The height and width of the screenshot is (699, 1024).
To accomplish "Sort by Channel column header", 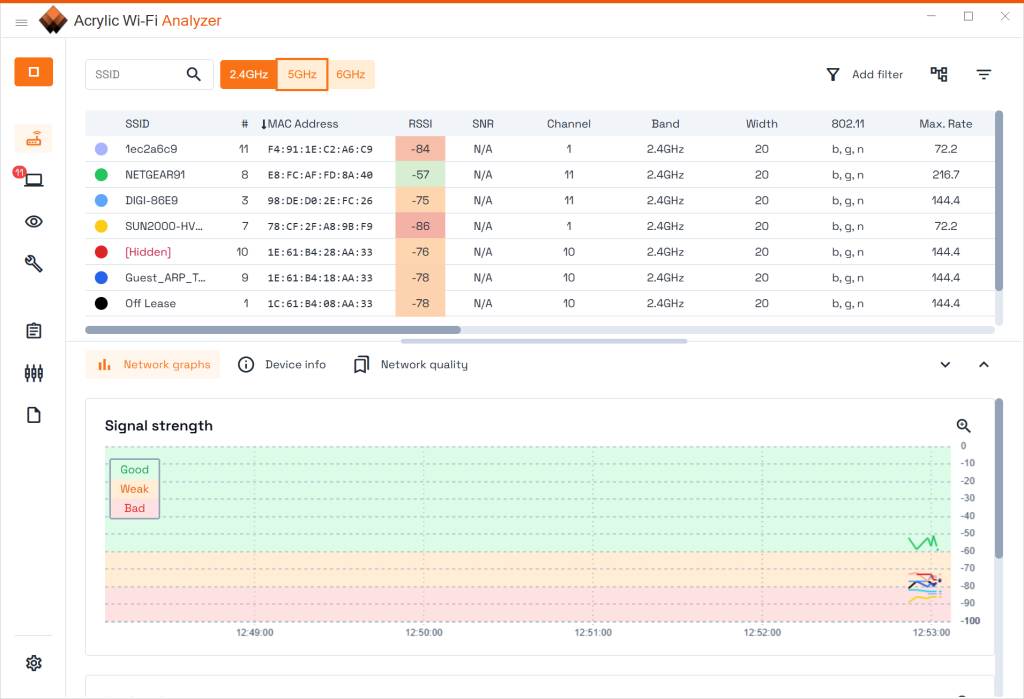I will click(x=569, y=124).
